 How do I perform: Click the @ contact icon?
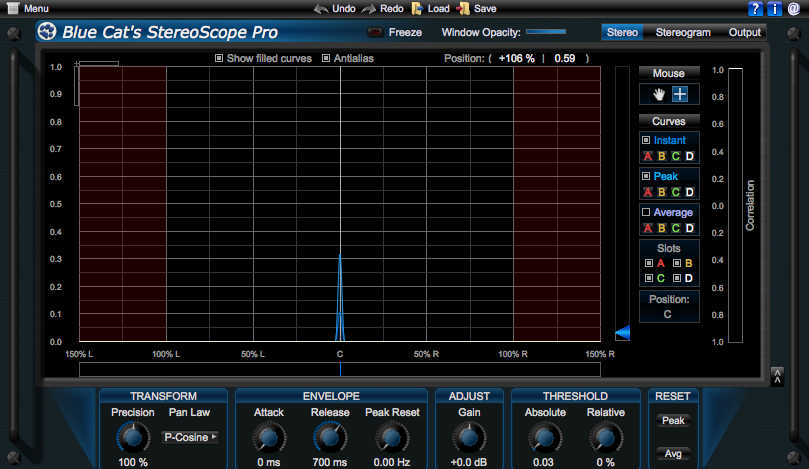pos(794,9)
